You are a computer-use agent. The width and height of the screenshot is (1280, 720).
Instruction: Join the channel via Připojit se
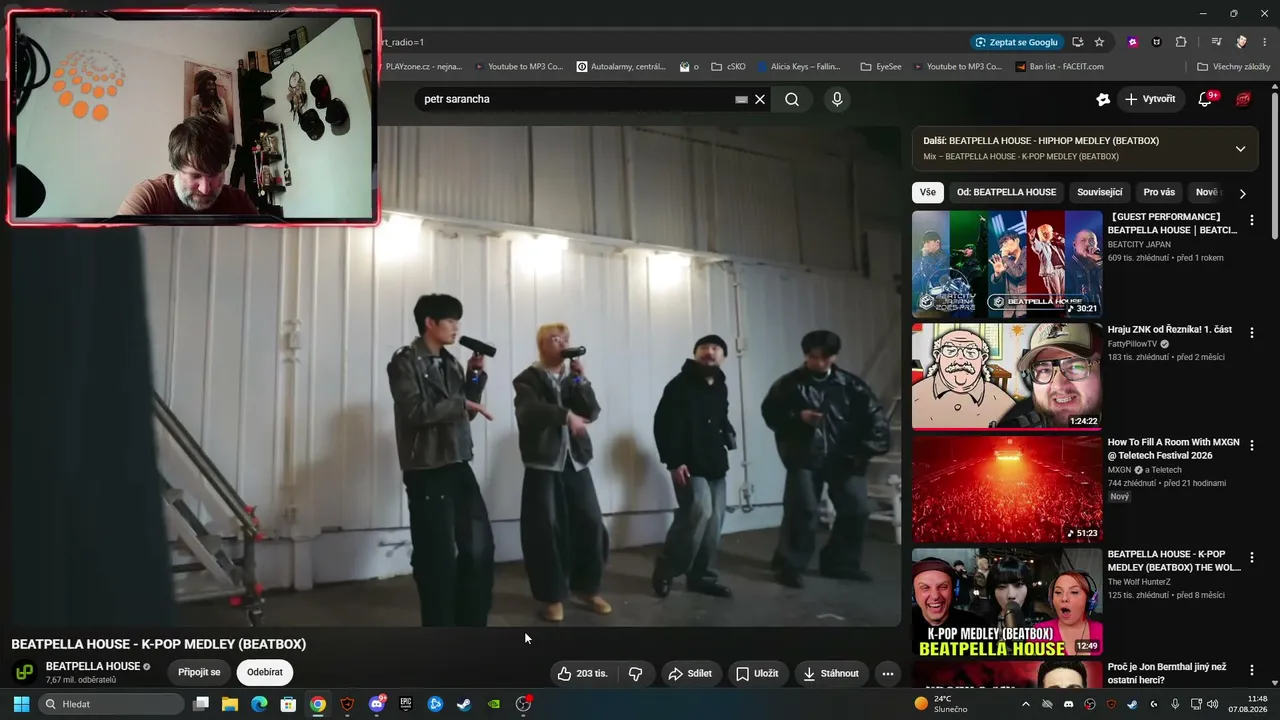pos(199,672)
